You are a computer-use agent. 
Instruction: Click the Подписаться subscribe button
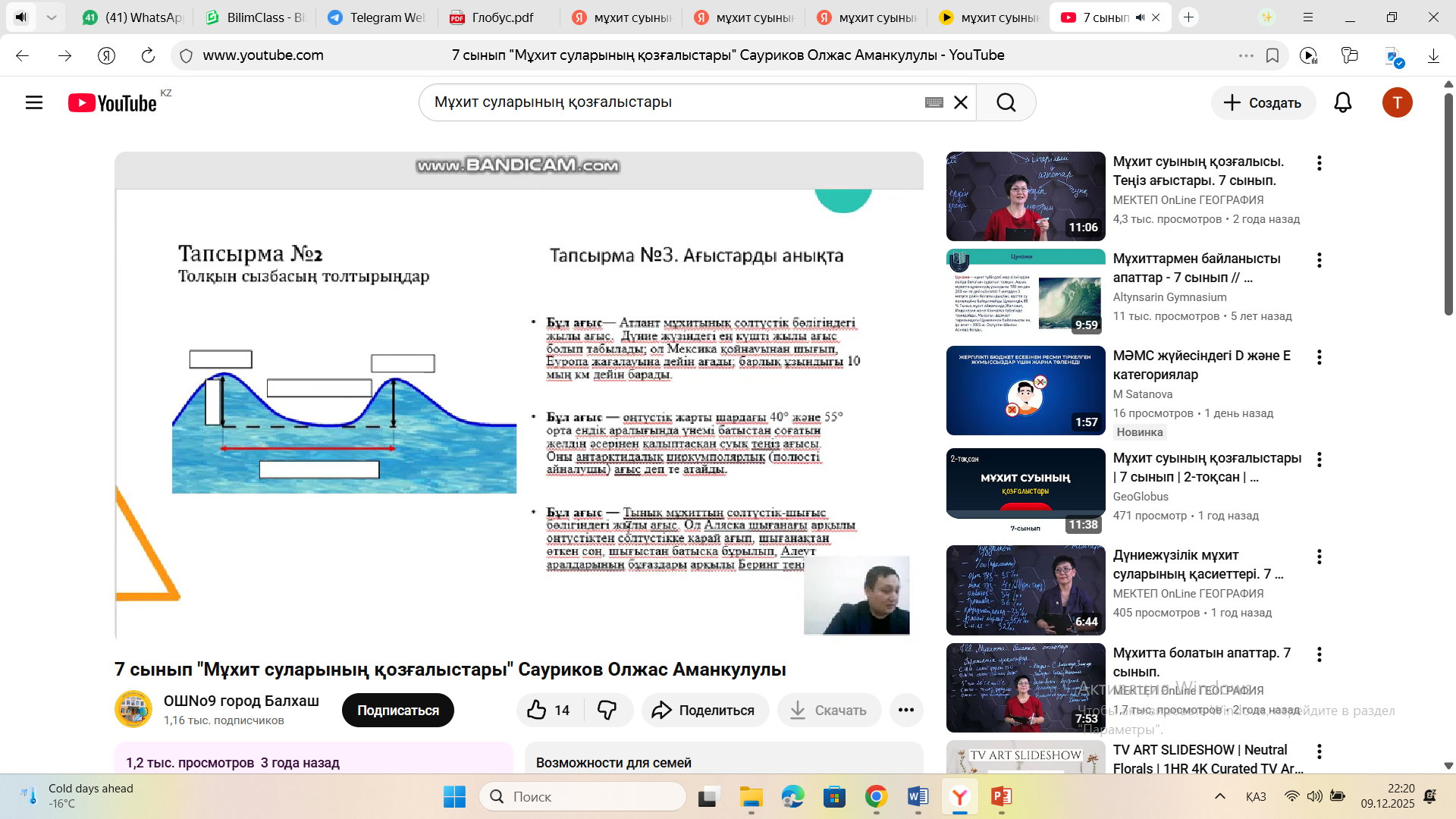click(x=397, y=711)
